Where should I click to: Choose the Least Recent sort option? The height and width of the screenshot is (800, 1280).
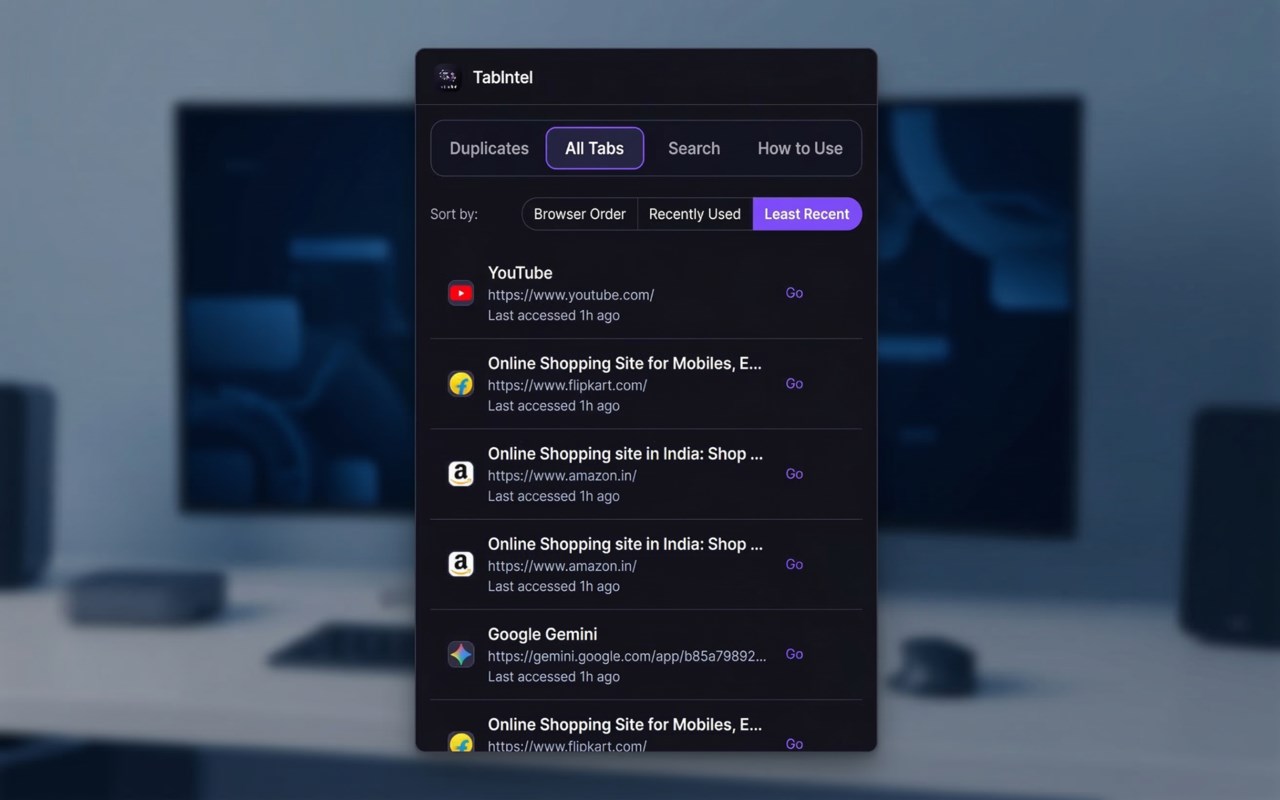click(x=807, y=214)
